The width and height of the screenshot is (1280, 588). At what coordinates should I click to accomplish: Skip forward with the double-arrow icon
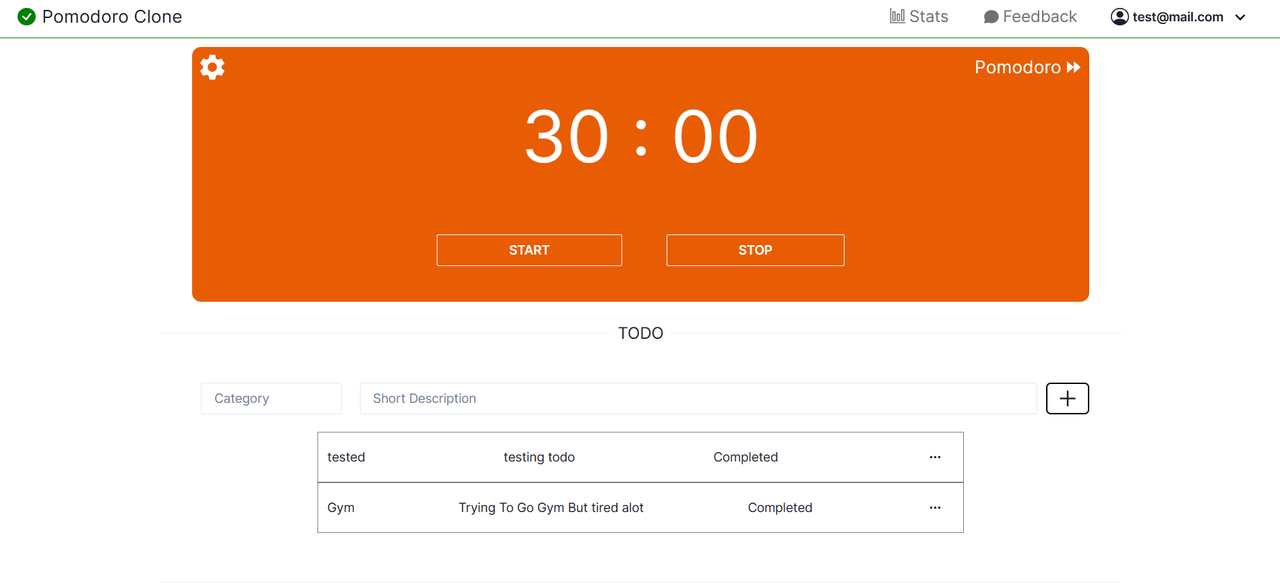click(x=1074, y=67)
